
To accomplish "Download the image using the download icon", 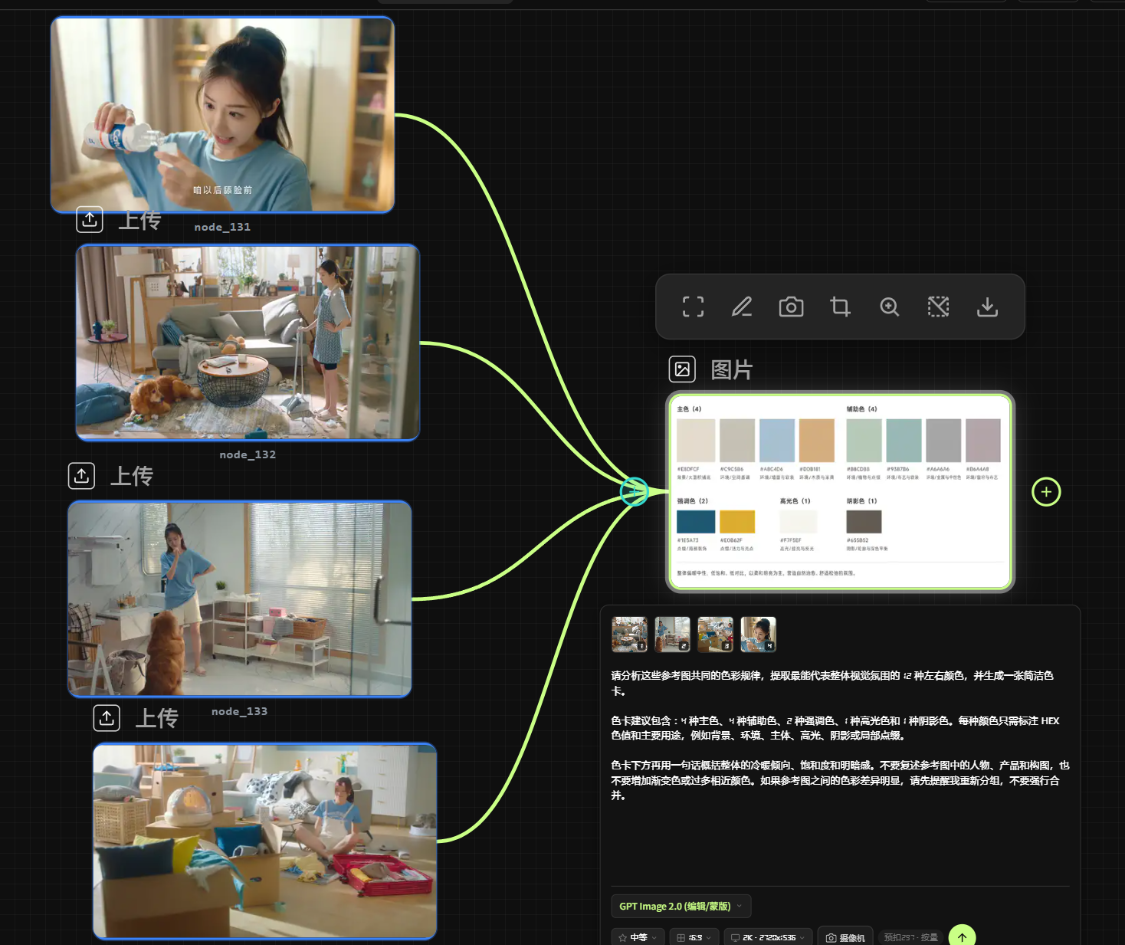I will click(x=987, y=307).
